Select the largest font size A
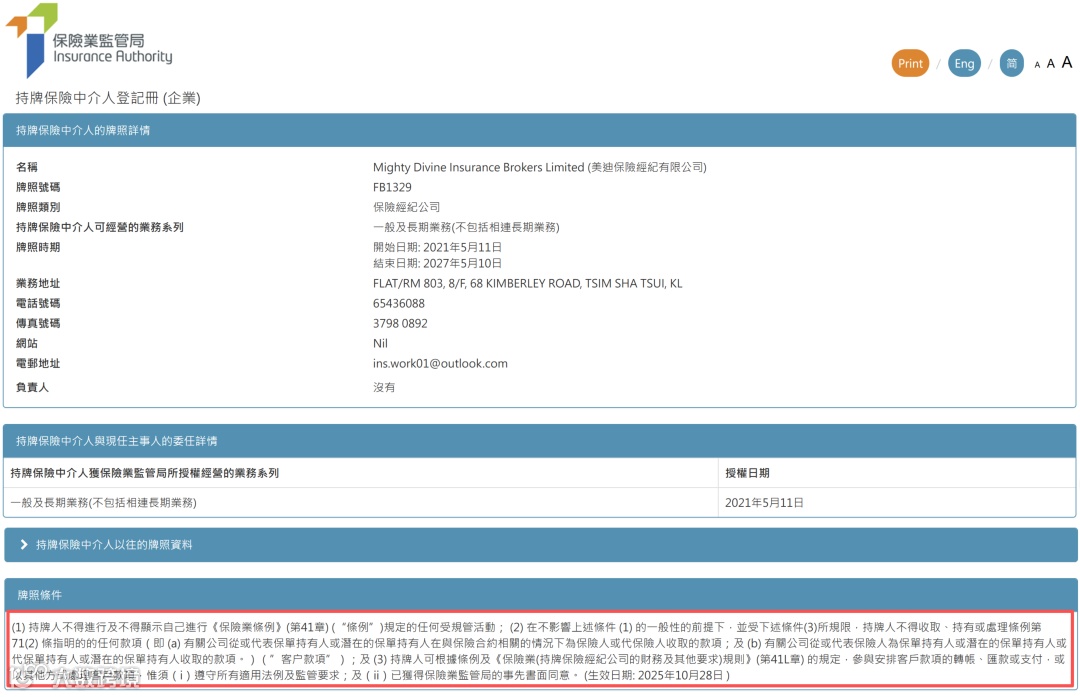 pyautogui.click(x=1067, y=62)
